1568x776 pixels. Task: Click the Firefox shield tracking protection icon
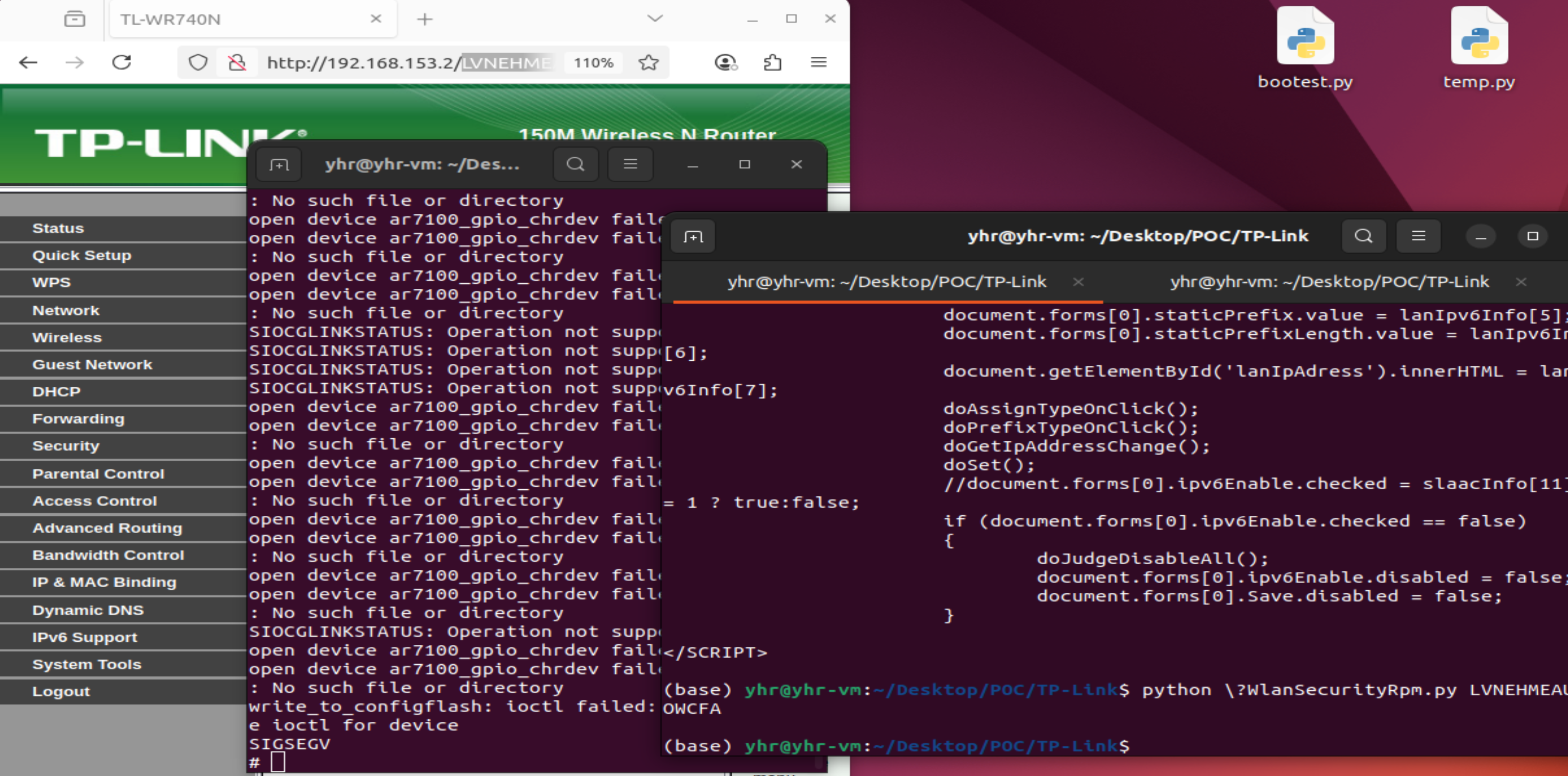(x=198, y=62)
